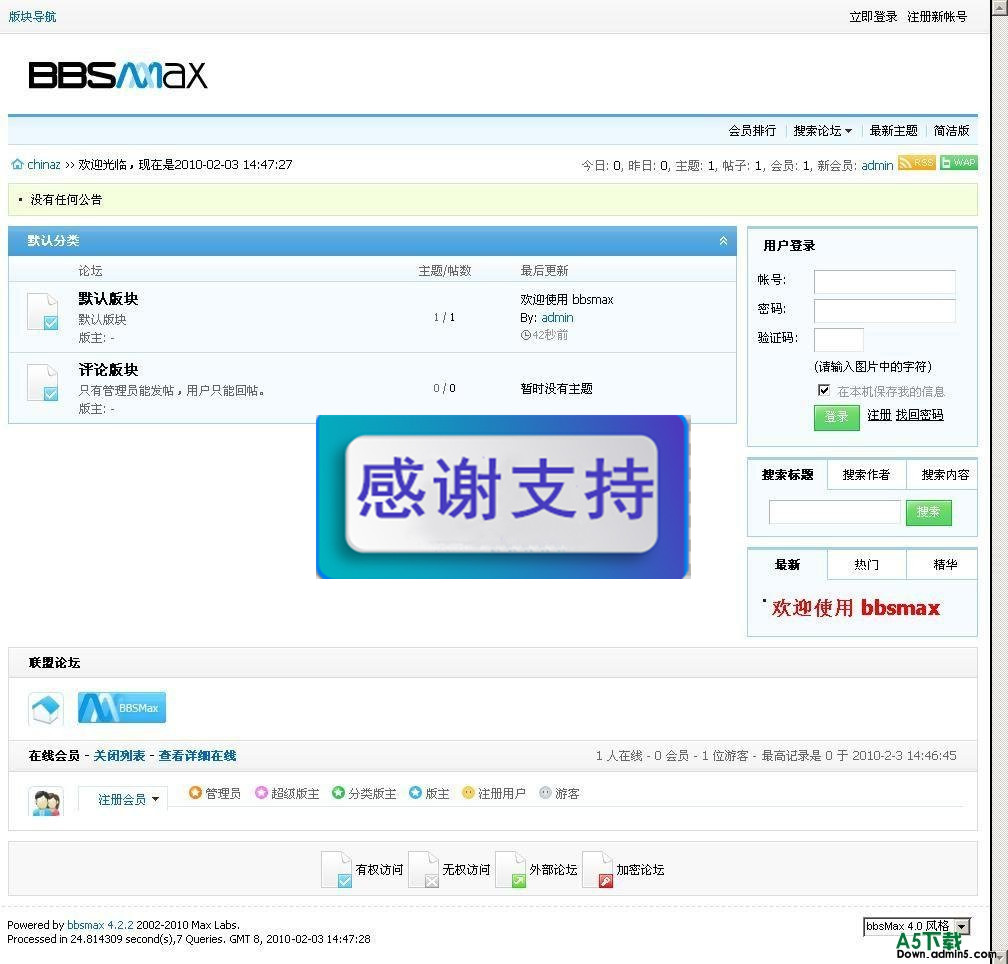Open admin profile after 新会员

tap(877, 166)
